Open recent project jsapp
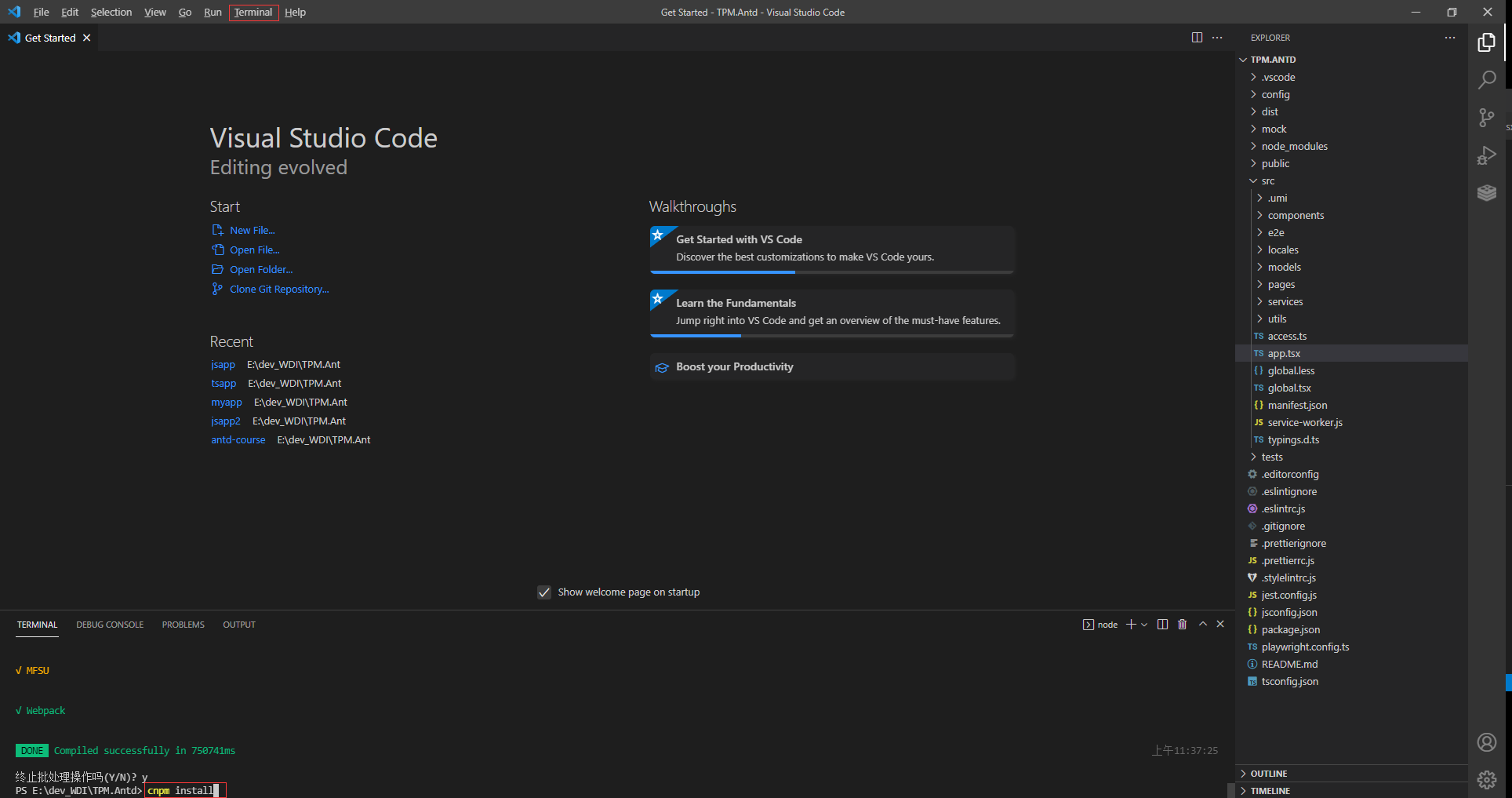Image resolution: width=1512 pixels, height=798 pixels. pos(223,364)
